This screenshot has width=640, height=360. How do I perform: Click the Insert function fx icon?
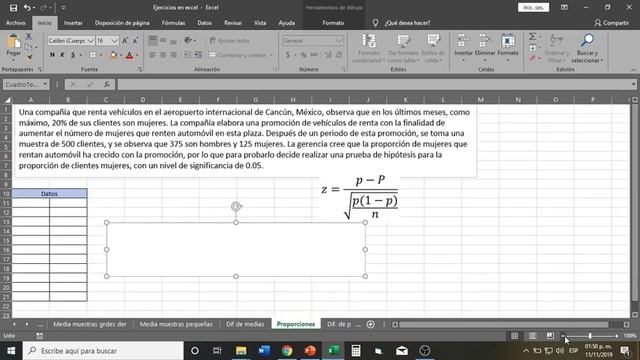click(107, 84)
